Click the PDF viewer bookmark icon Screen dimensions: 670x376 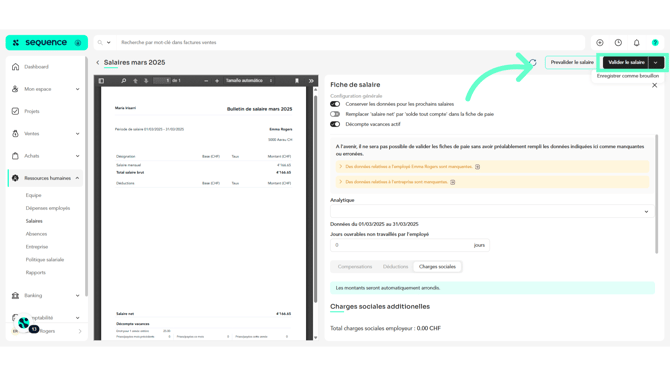(x=297, y=80)
